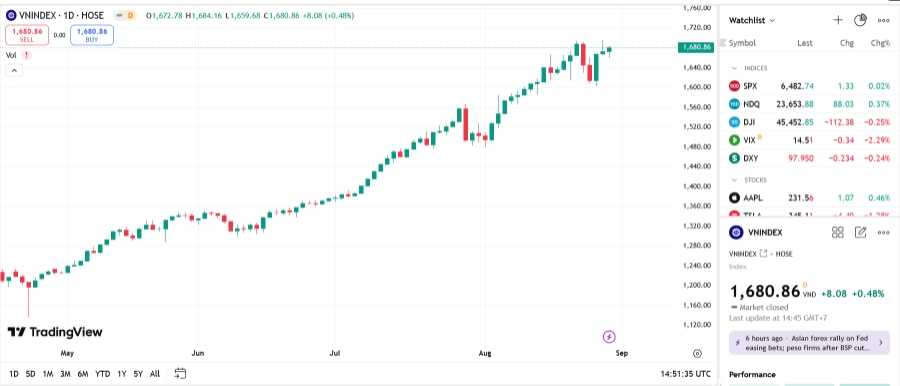Click the red SELL 1,680.86 button
Viewport: 900px width, 386px height.
point(27,35)
